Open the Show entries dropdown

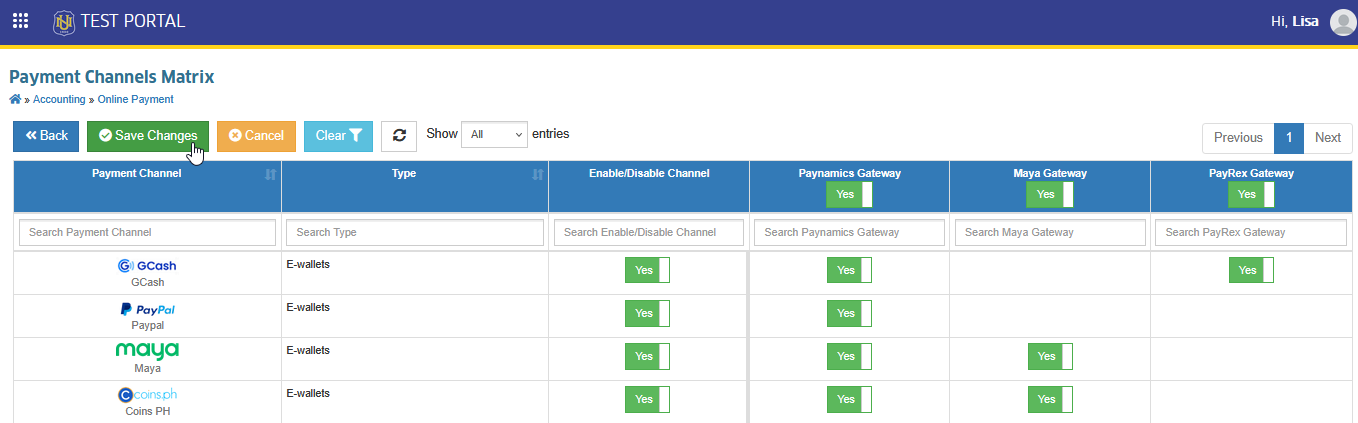[x=494, y=134]
